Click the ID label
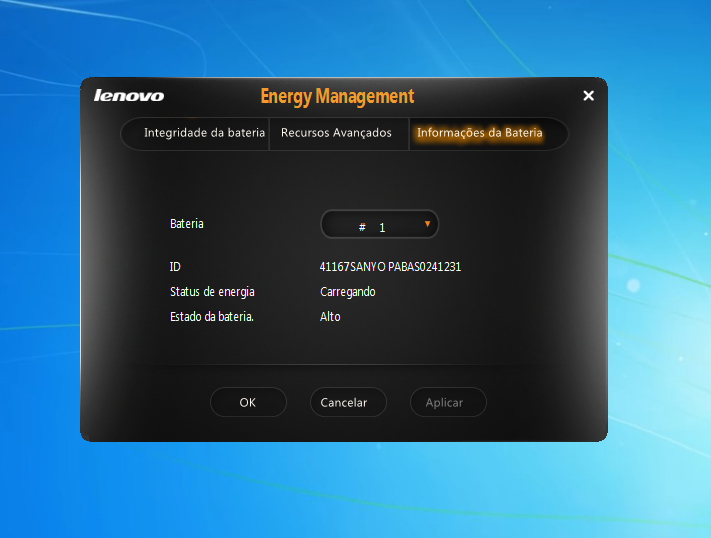Image resolution: width=711 pixels, height=538 pixels. (175, 267)
